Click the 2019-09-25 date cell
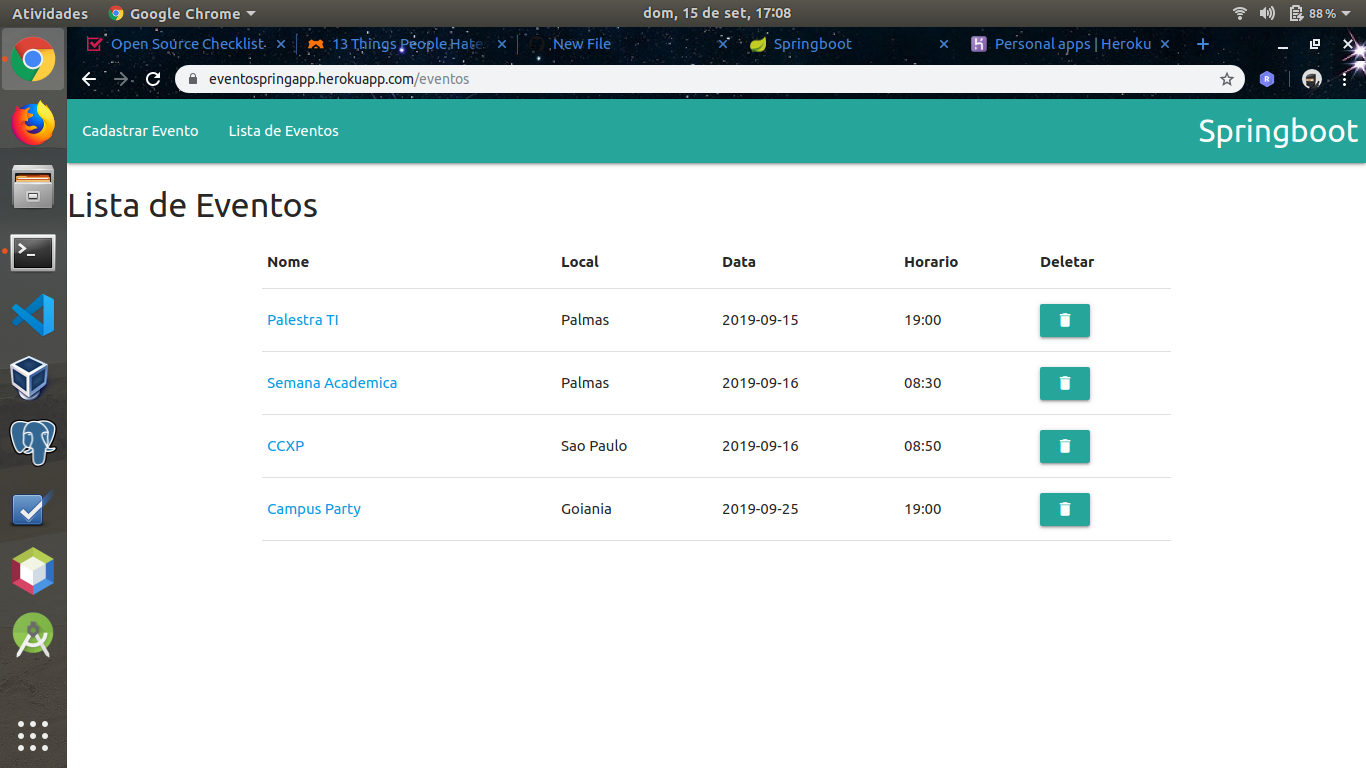 [760, 509]
